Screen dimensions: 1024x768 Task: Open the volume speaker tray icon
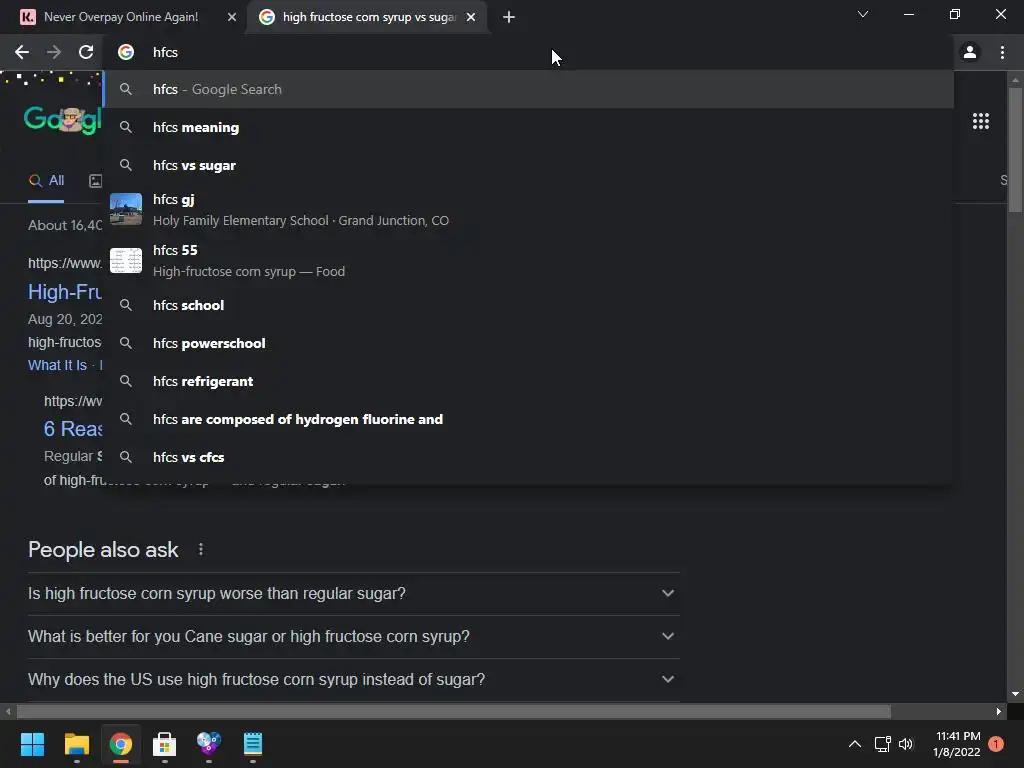[906, 744]
